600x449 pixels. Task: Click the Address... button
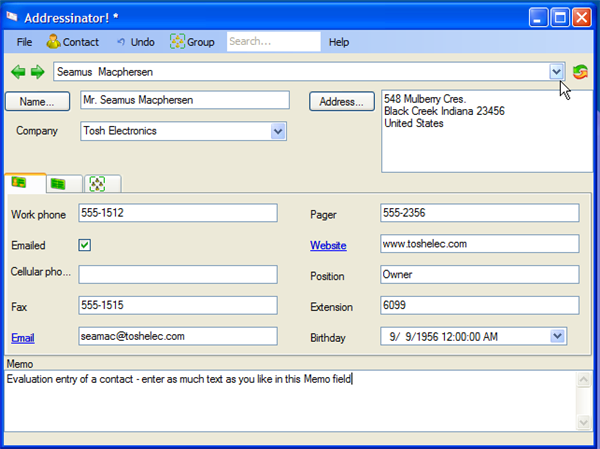pos(341,101)
